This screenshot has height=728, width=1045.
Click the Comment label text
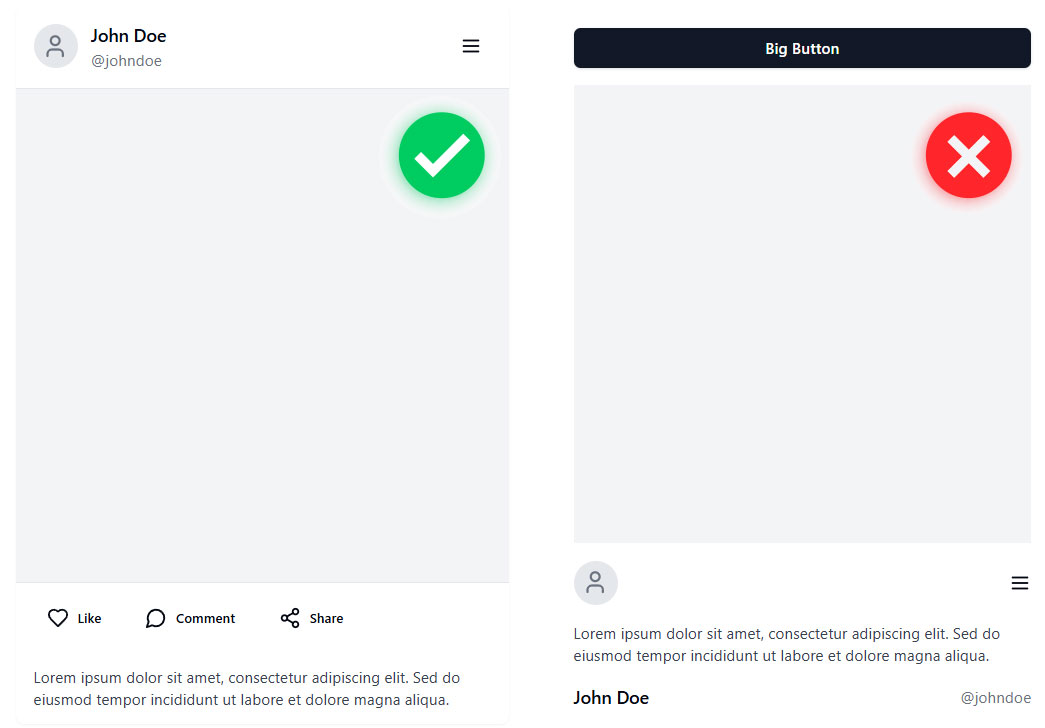[x=205, y=619]
